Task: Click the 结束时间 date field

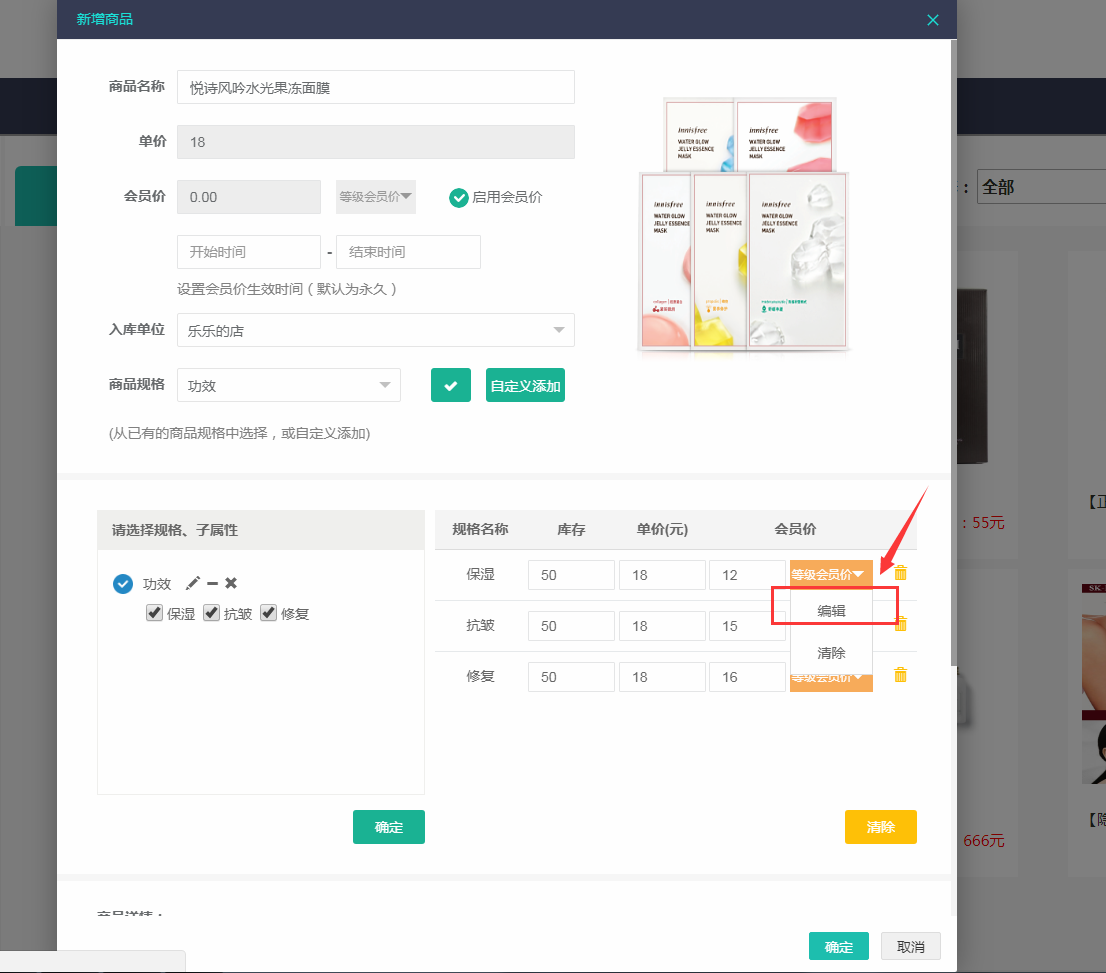Action: (408, 252)
